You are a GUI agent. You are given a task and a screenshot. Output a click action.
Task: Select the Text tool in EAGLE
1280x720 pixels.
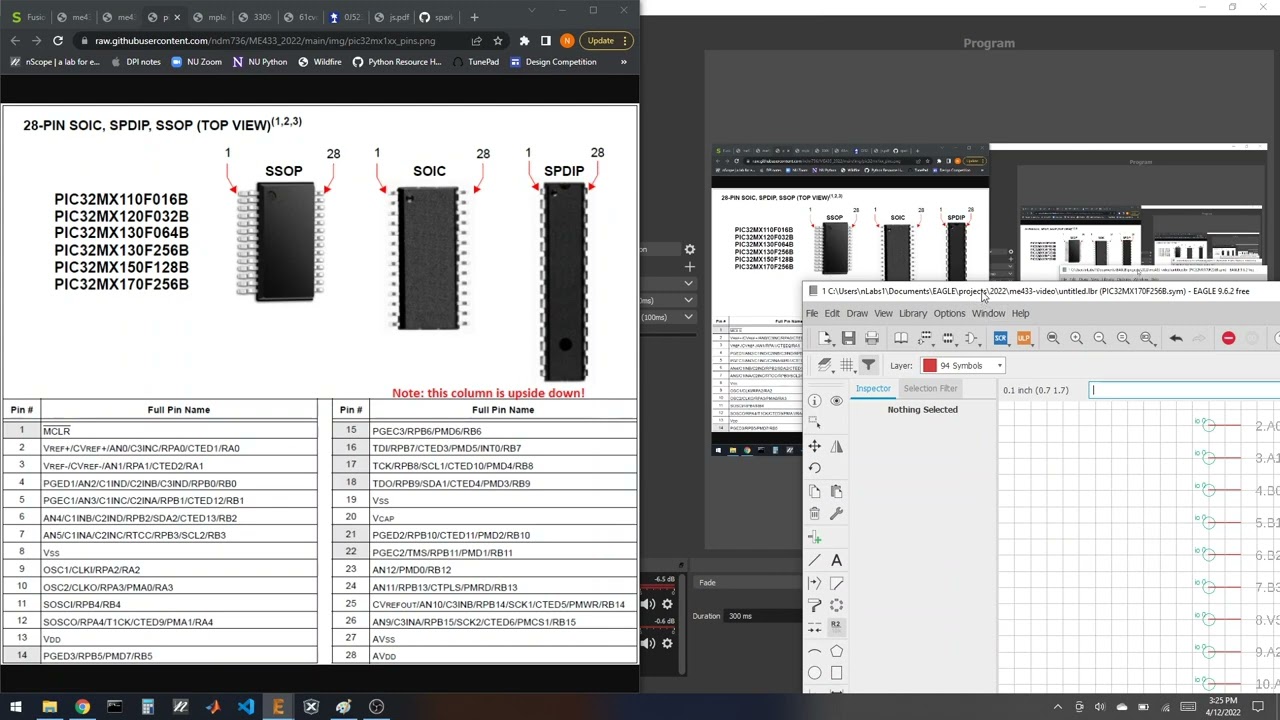tap(837, 560)
